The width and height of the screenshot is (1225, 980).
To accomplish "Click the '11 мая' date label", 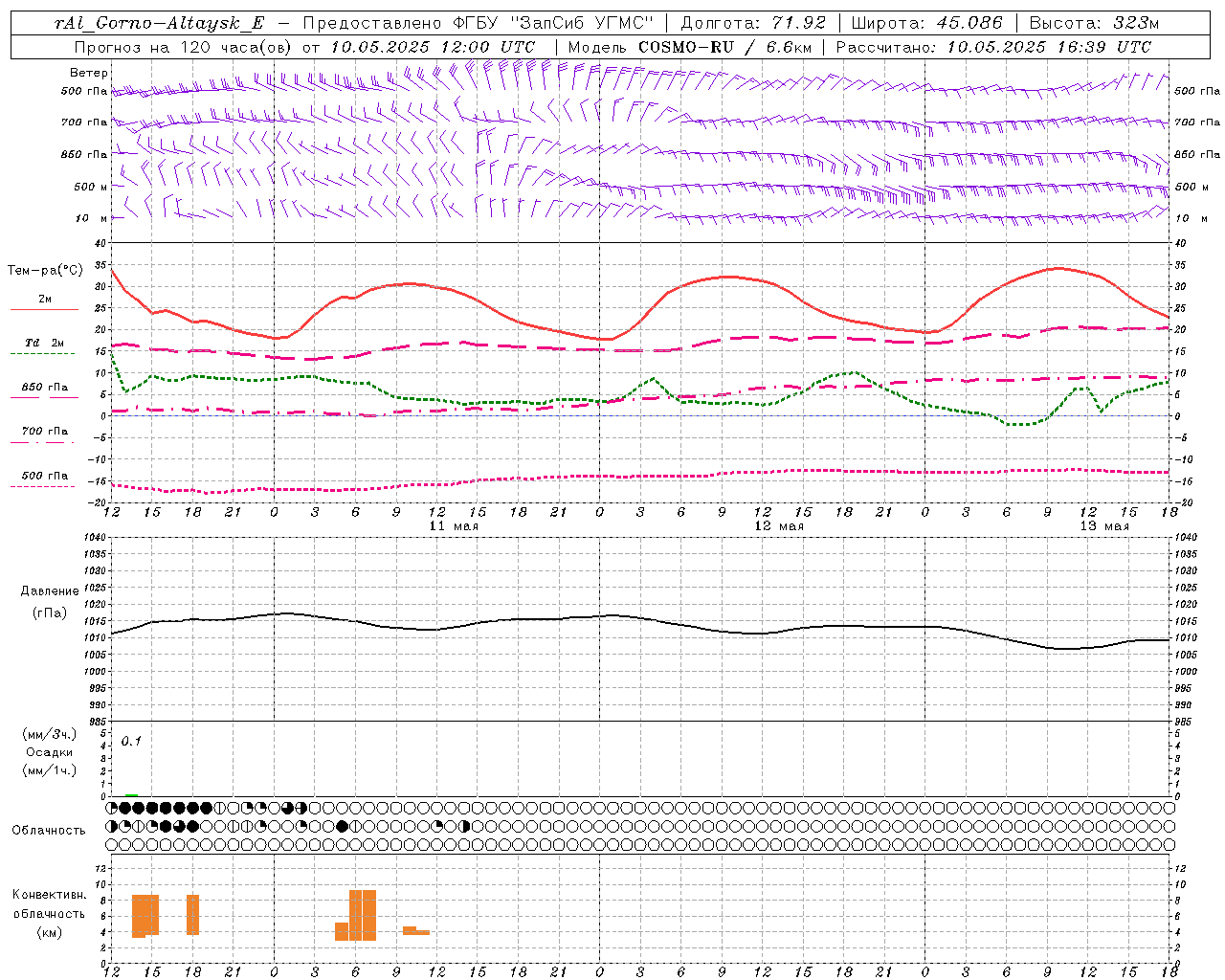I will click(x=454, y=526).
